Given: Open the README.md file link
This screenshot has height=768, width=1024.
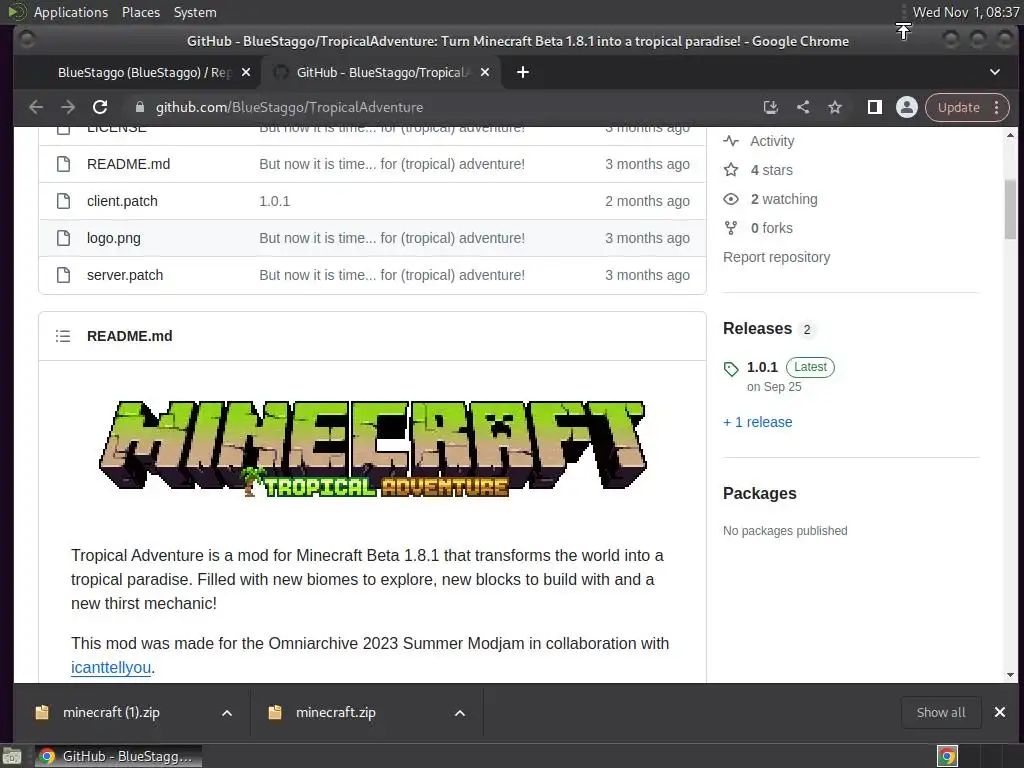Looking at the screenshot, I should tap(128, 164).
